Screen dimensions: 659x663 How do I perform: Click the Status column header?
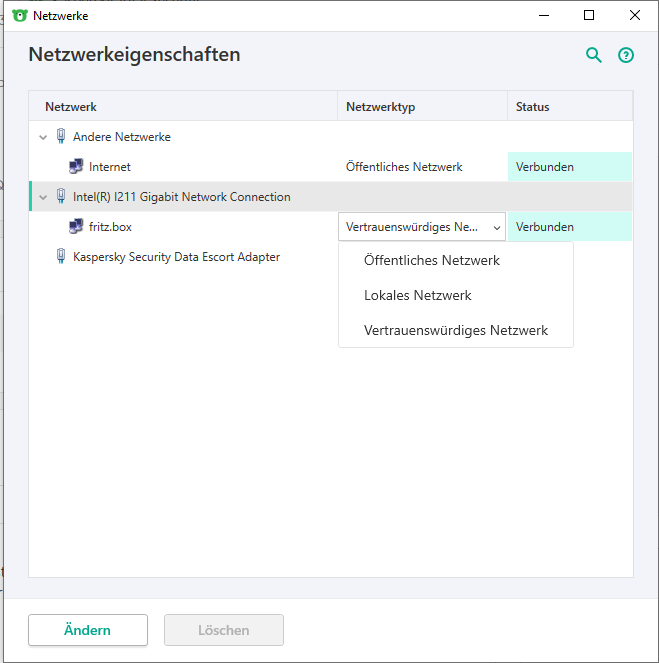click(x=532, y=107)
